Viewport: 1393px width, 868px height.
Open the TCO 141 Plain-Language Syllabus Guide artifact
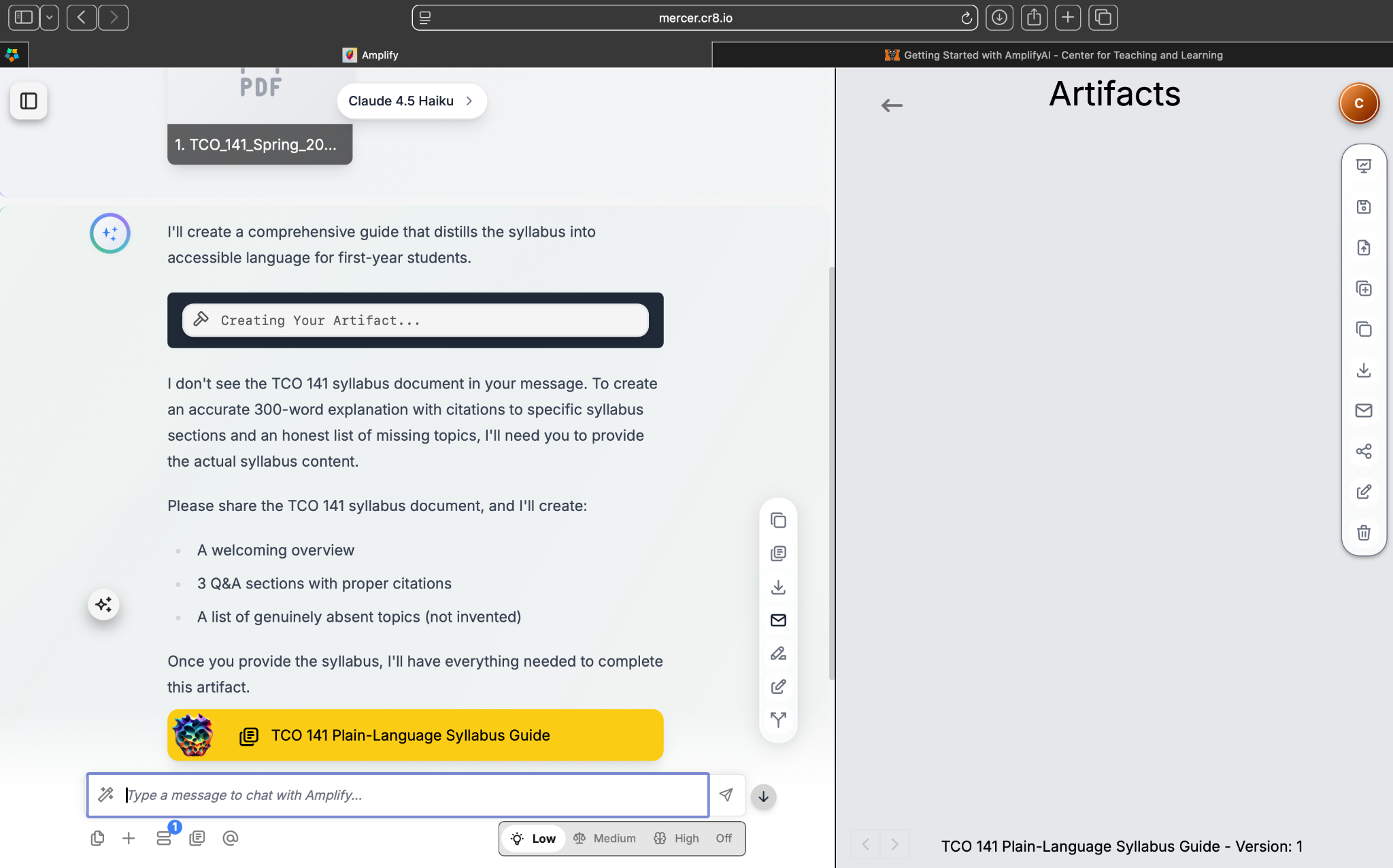415,735
